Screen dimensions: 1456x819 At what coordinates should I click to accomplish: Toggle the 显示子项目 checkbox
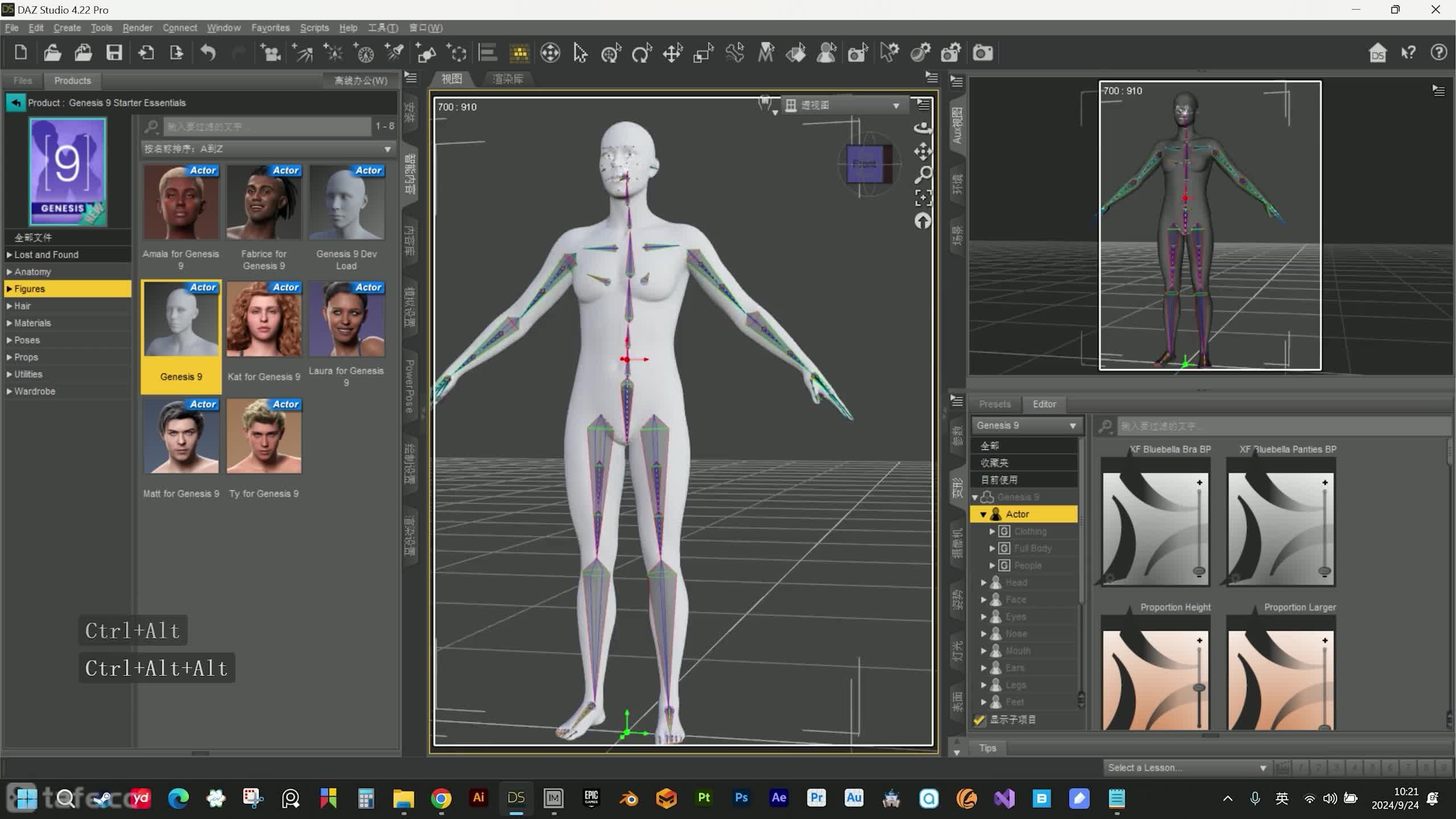(x=979, y=720)
